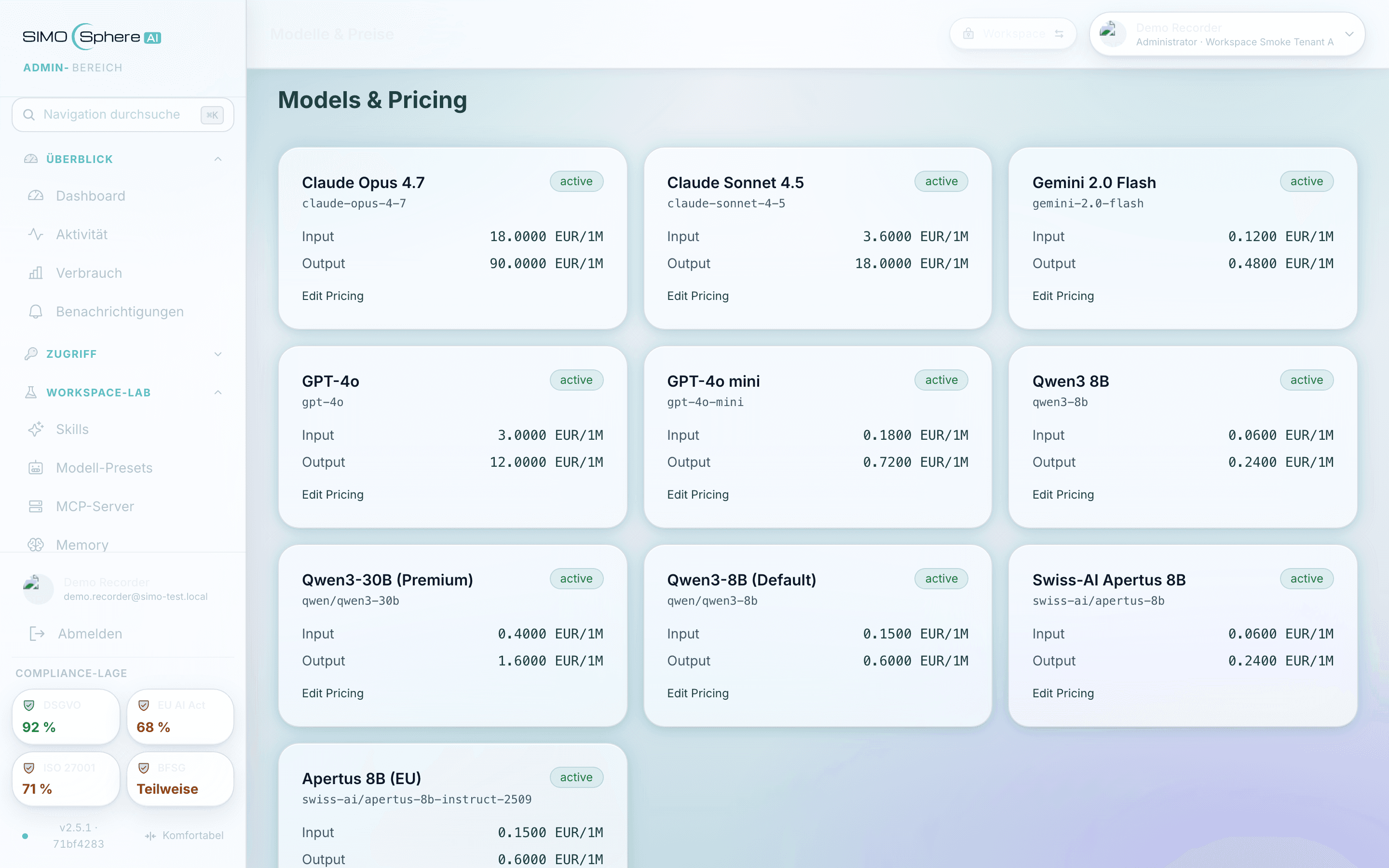
Task: Click the Abmelden logout icon
Action: click(37, 633)
